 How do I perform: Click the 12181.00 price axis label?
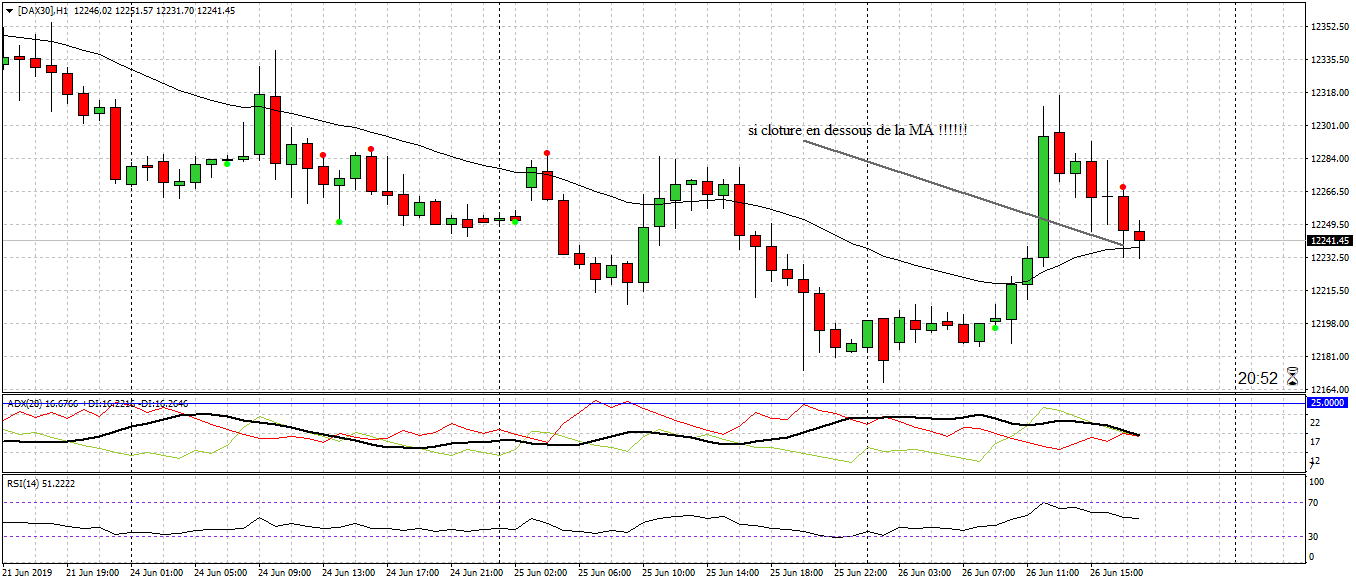tap(1330, 357)
